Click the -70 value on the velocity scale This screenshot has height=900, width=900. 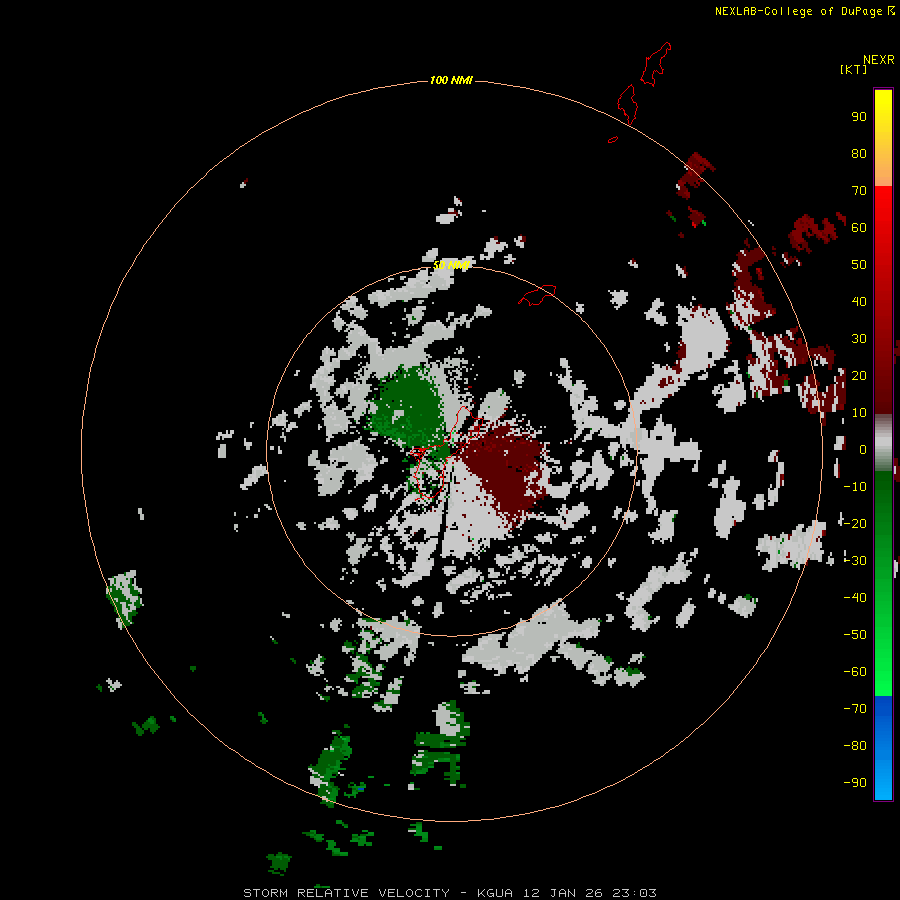(x=855, y=709)
